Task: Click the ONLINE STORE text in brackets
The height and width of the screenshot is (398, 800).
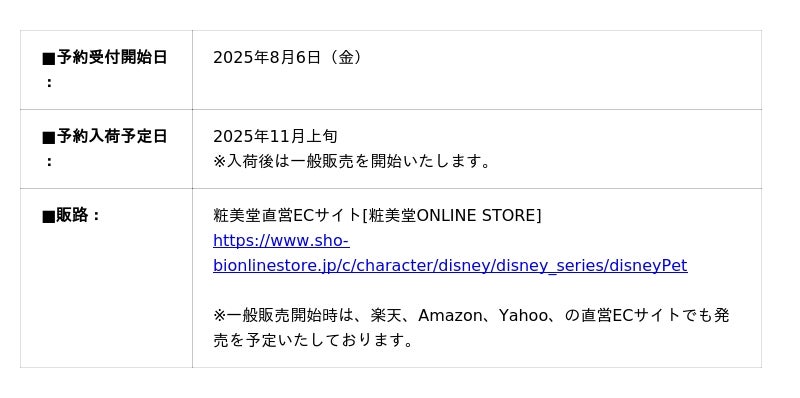Action: pos(476,215)
